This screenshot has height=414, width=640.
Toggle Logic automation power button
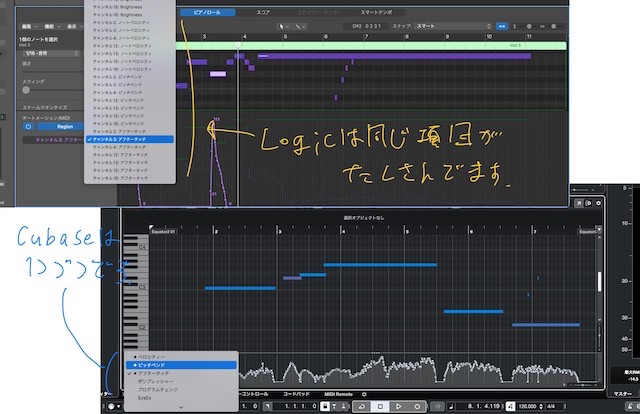pos(28,127)
